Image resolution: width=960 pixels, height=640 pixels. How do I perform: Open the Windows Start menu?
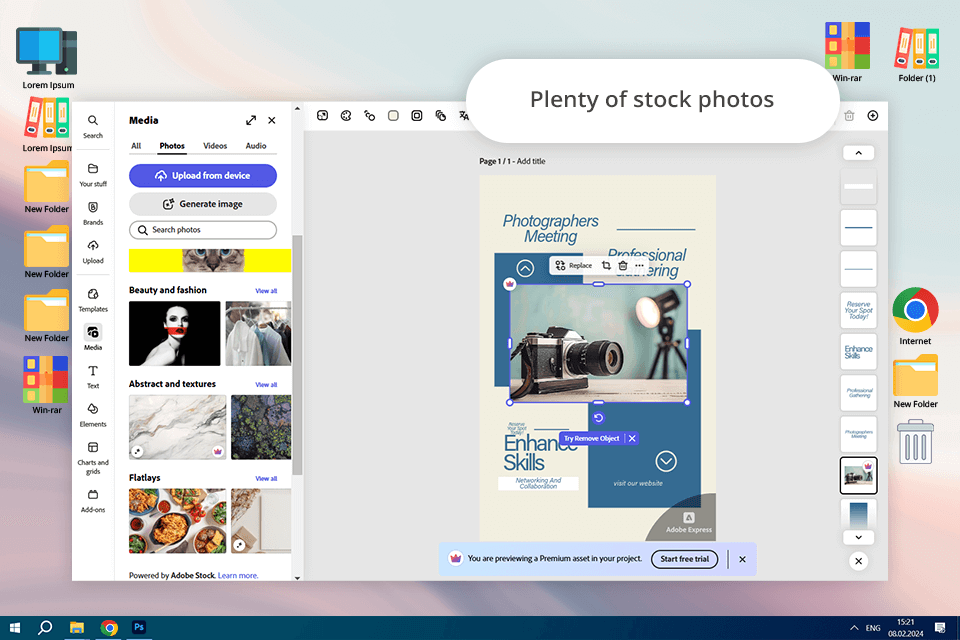coord(15,628)
